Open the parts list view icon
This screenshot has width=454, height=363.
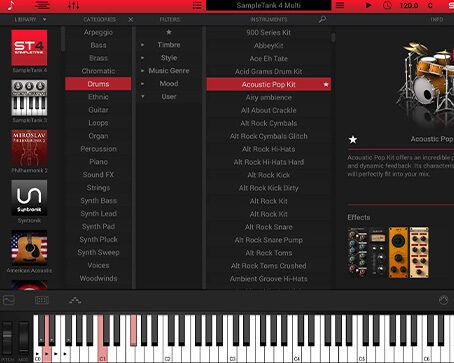(x=42, y=6)
